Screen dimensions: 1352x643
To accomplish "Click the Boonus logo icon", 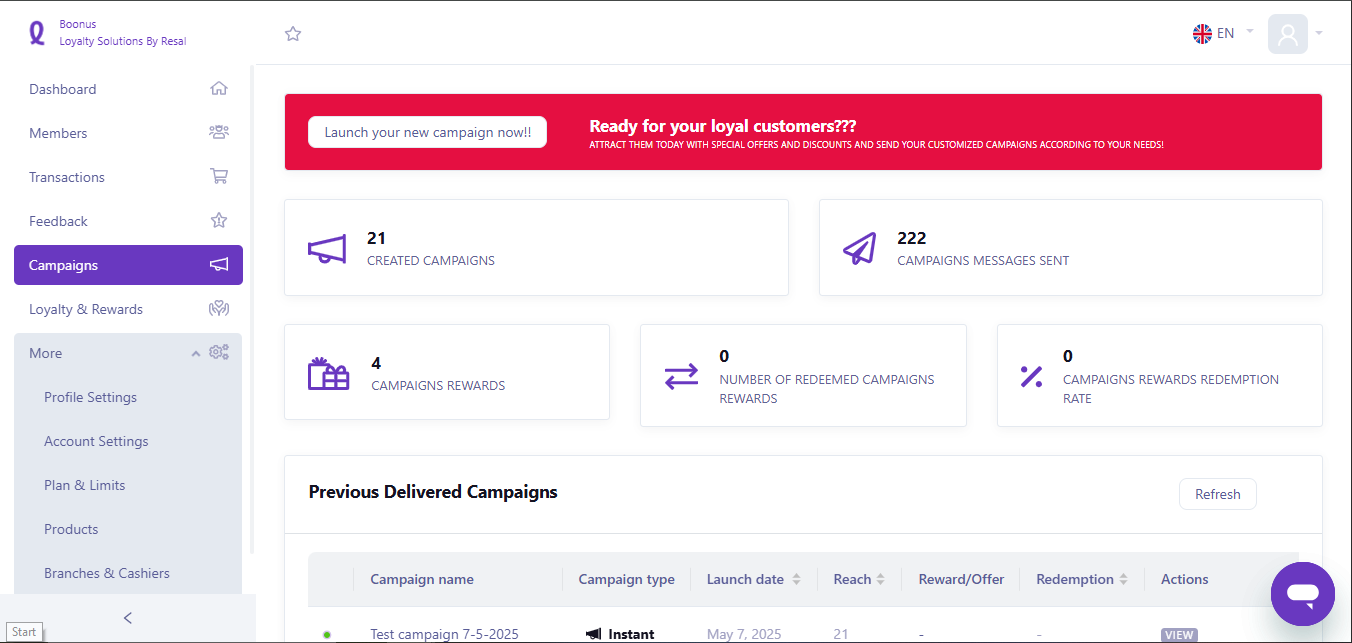I will point(37,33).
